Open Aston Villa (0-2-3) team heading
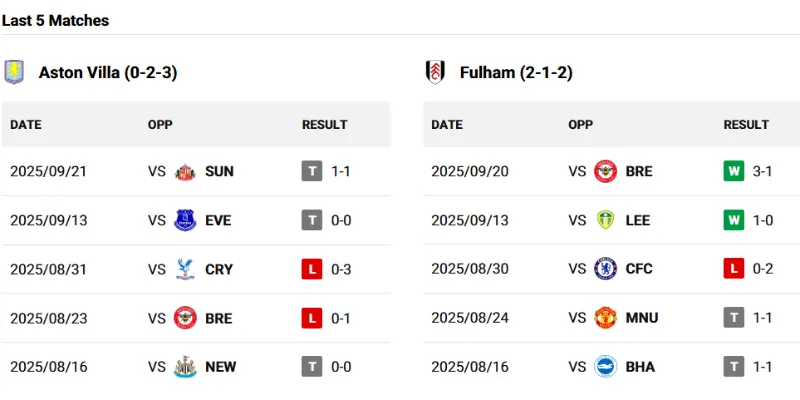The image size is (800, 400). [x=108, y=72]
